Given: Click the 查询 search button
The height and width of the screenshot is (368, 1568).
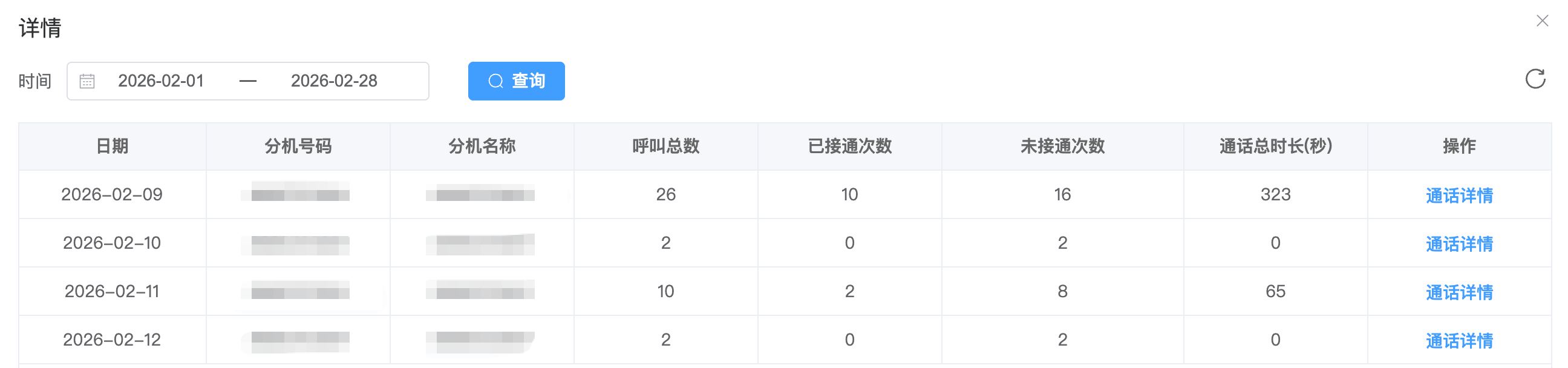Looking at the screenshot, I should (515, 81).
